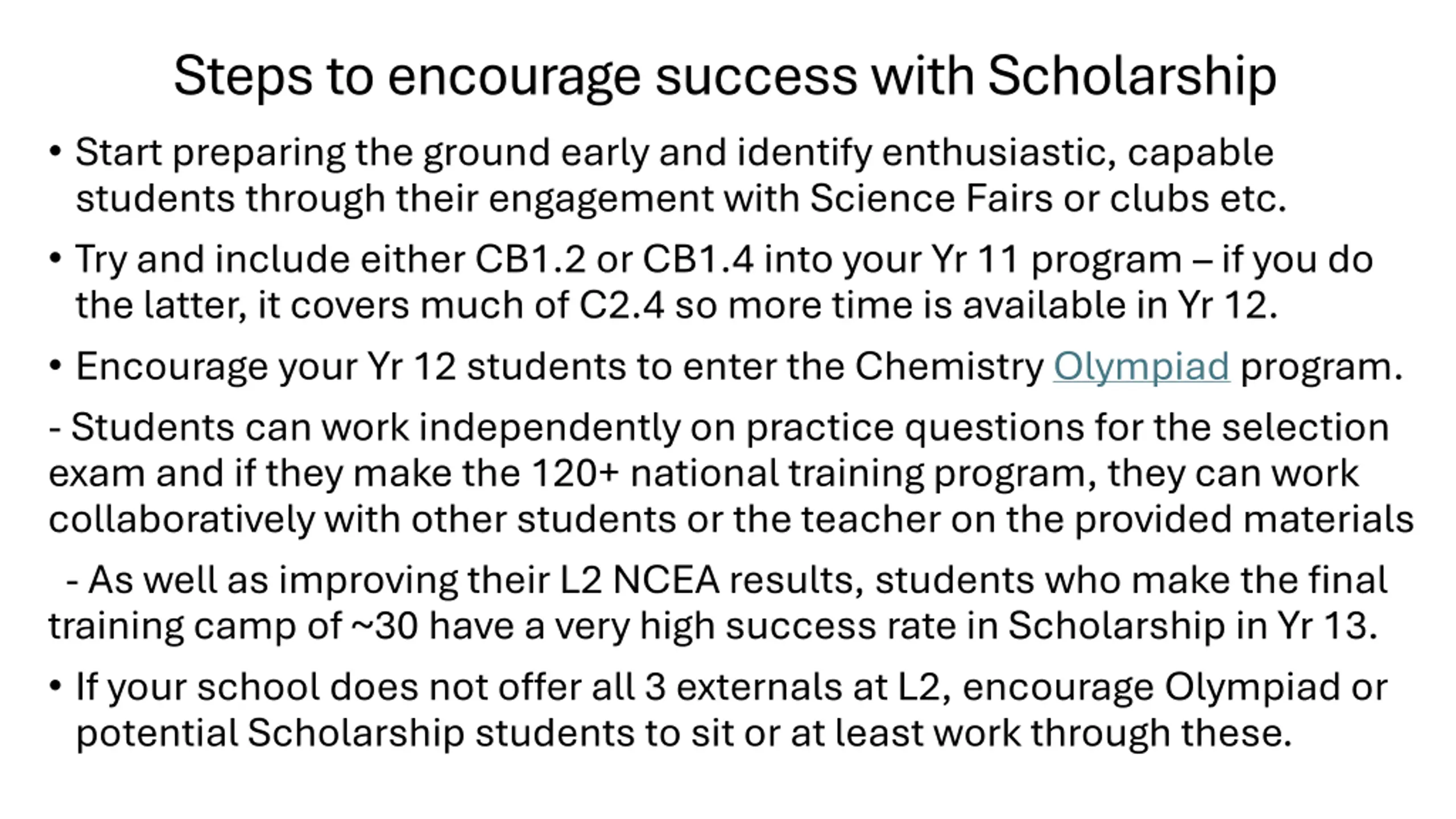Click the word 'Scholarship' in the slide title
Viewport: 1456px width, 819px height.
[1132, 77]
